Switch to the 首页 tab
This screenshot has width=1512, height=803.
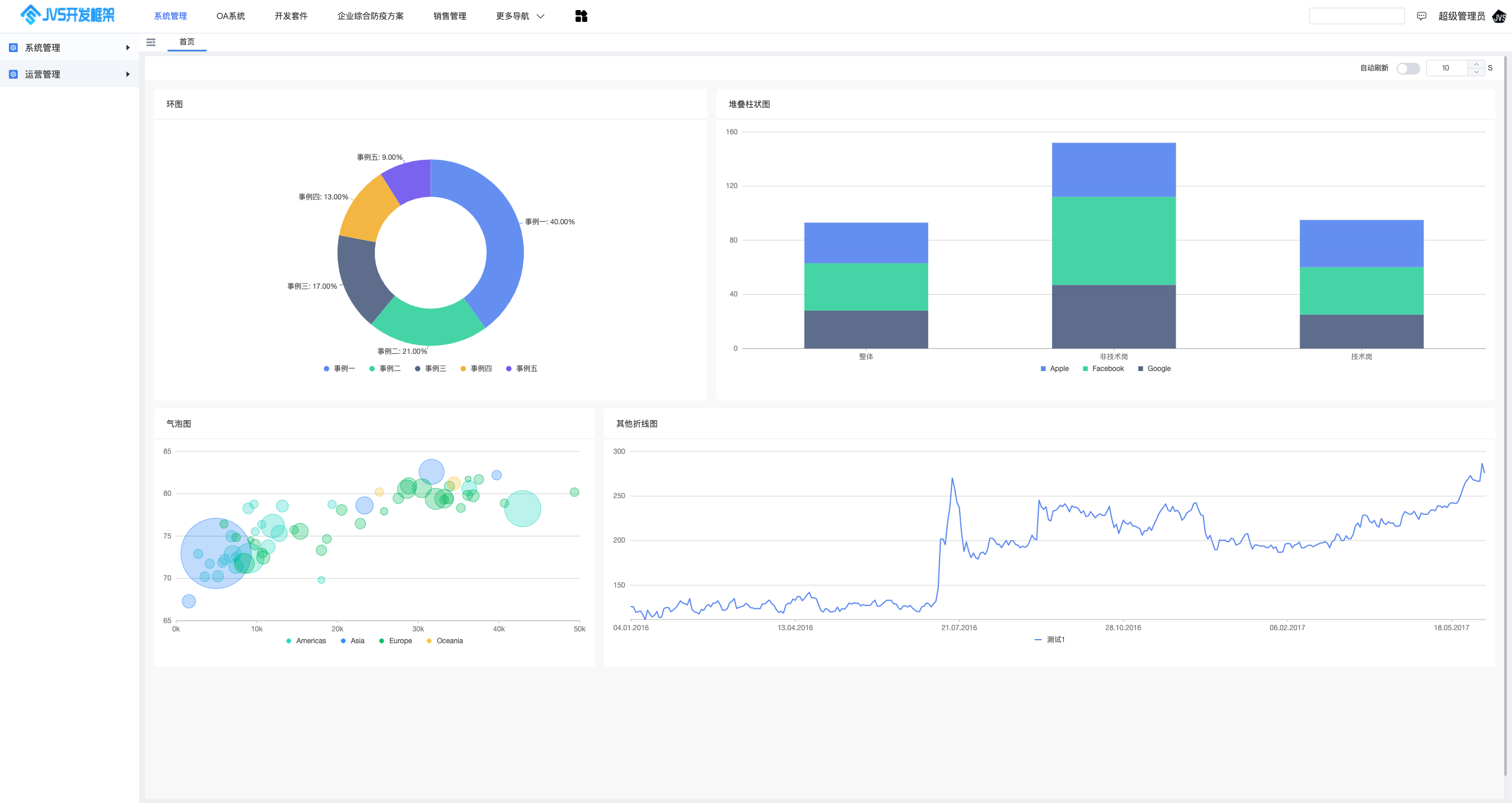click(x=186, y=42)
